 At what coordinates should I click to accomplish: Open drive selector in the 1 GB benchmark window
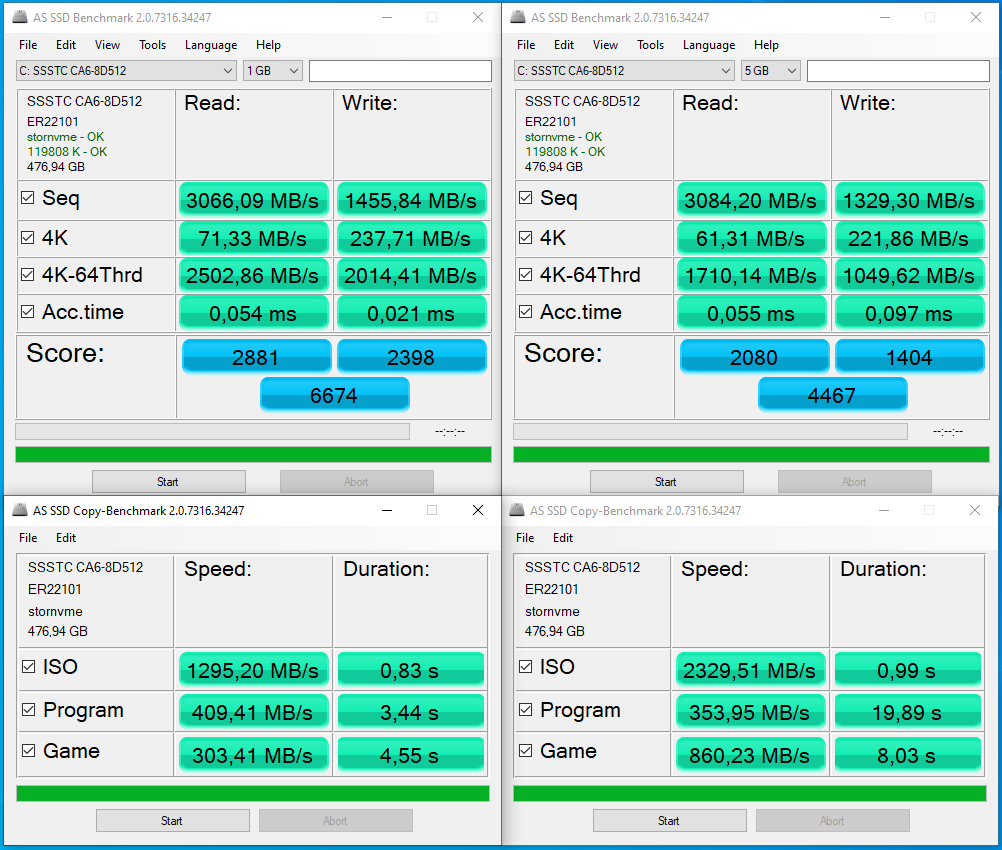click(x=126, y=70)
